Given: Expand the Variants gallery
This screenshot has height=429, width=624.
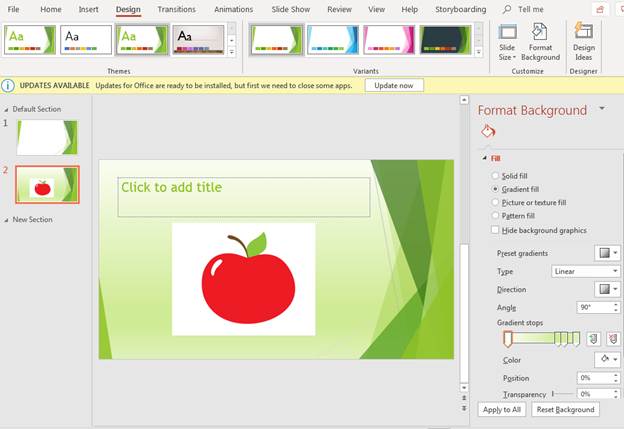Looking at the screenshot, I should point(479,52).
